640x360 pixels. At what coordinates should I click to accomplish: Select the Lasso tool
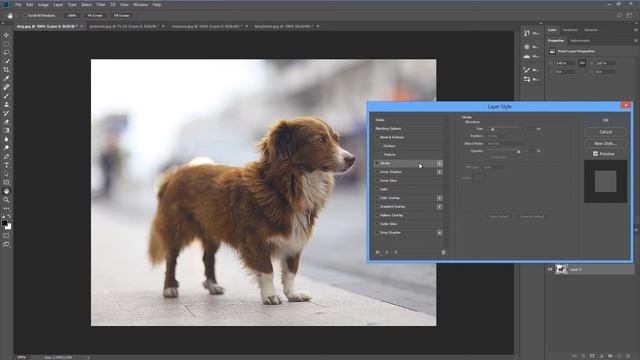pyautogui.click(x=6, y=52)
